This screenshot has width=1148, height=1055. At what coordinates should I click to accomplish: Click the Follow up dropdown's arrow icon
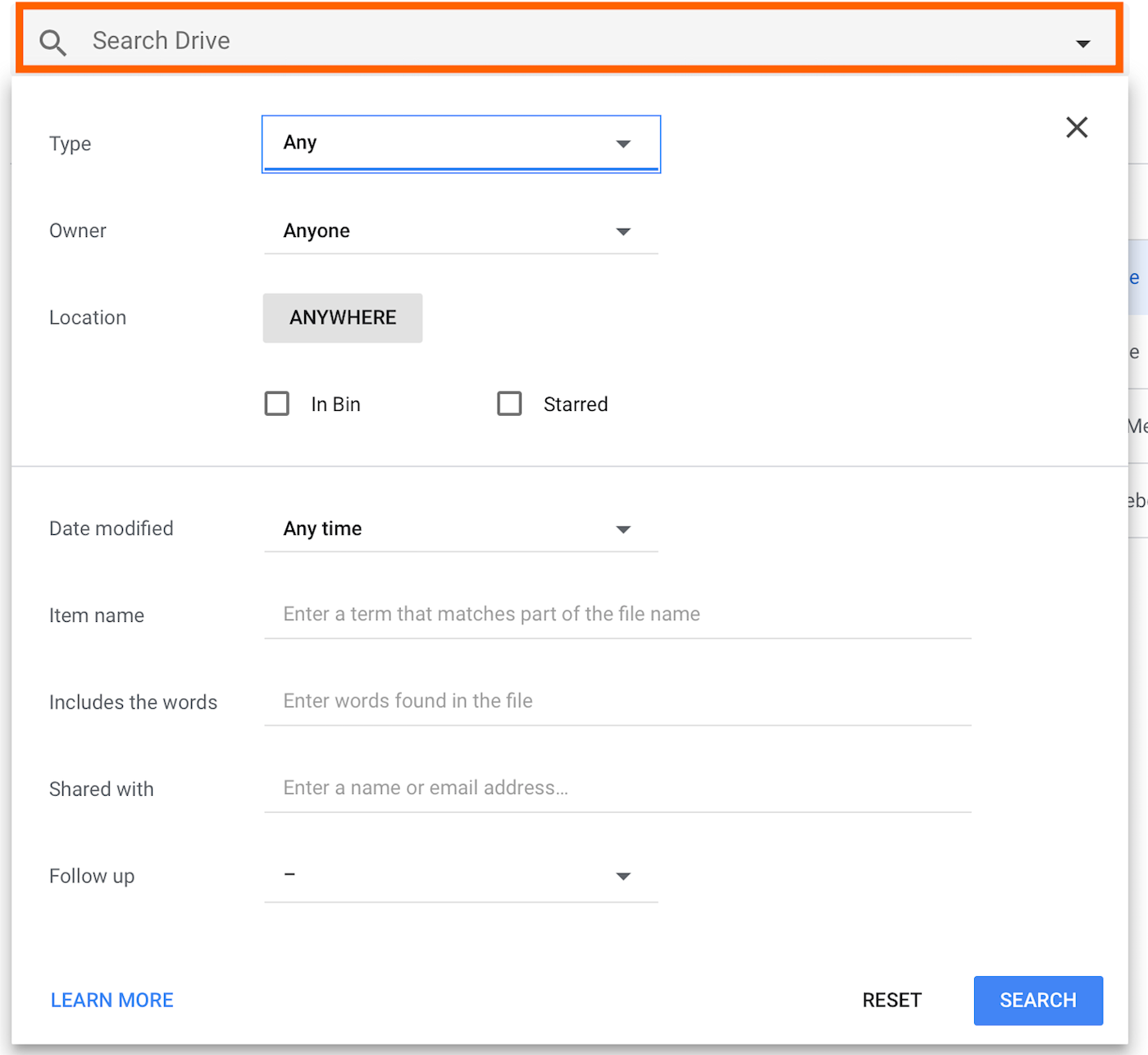coord(623,877)
